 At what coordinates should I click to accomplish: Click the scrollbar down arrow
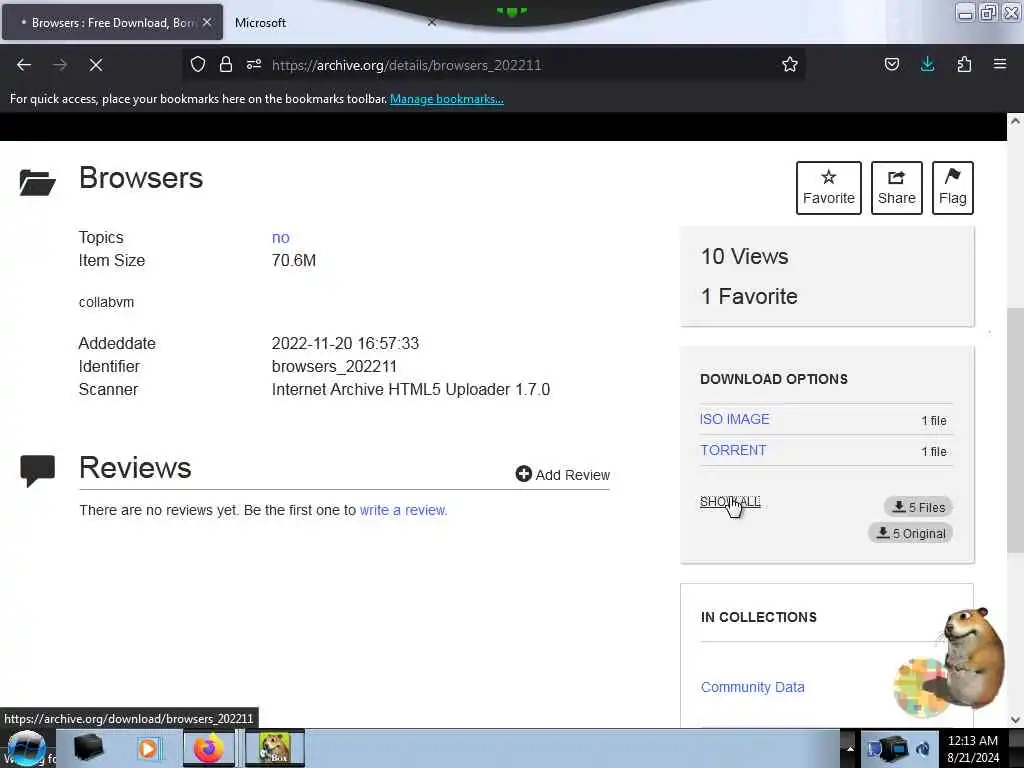[x=1015, y=720]
